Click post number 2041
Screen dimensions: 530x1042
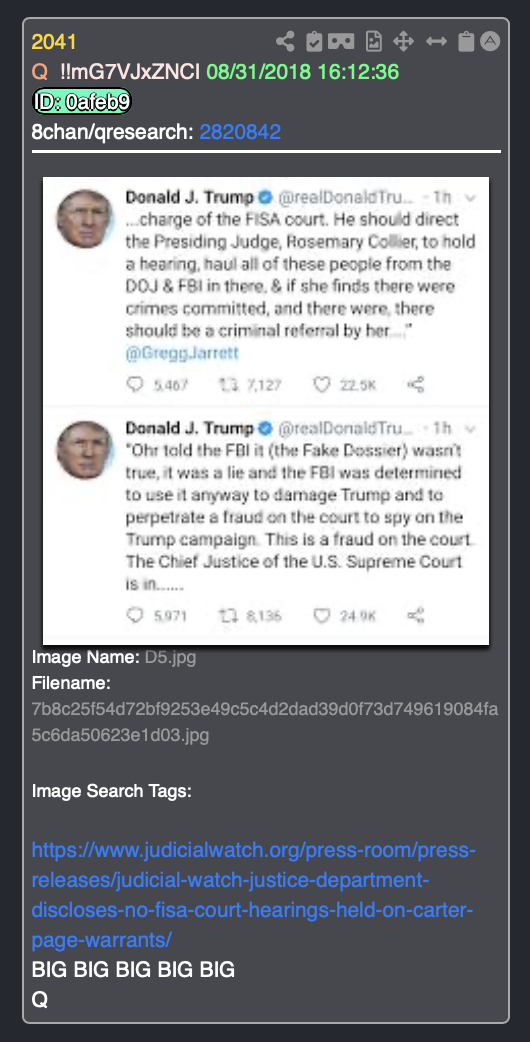(x=54, y=42)
